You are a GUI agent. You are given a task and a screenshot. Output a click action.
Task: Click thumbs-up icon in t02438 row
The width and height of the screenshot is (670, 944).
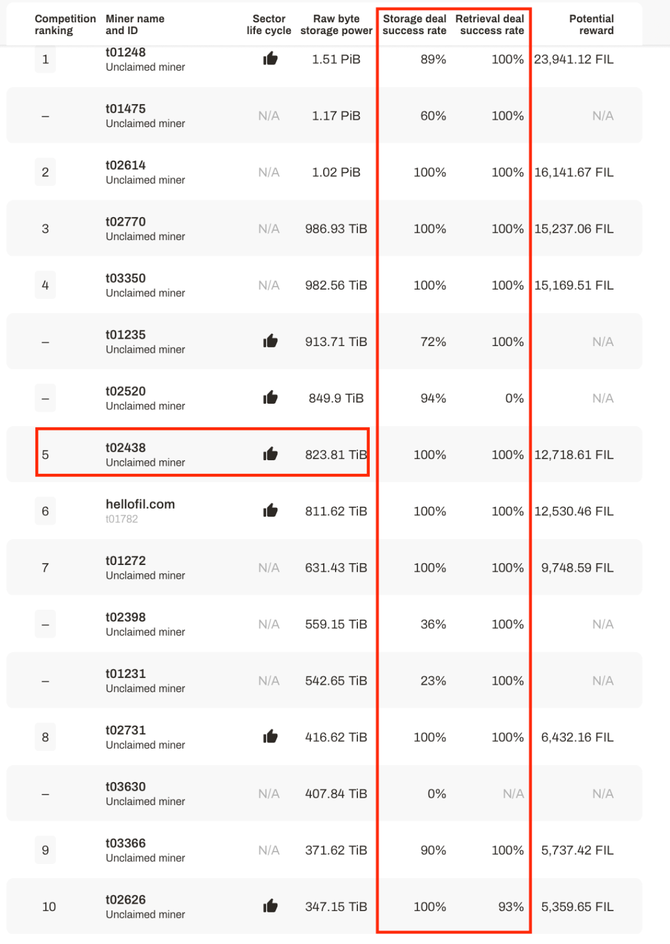[270, 454]
